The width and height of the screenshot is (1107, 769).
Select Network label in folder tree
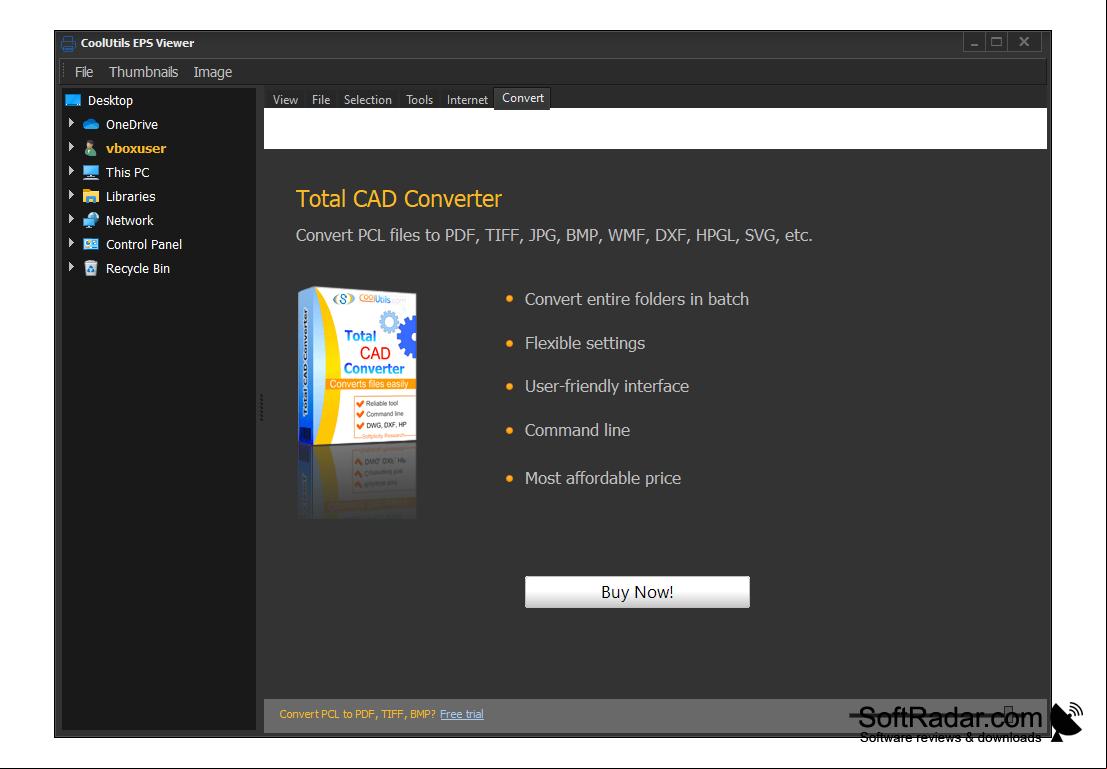(x=130, y=220)
